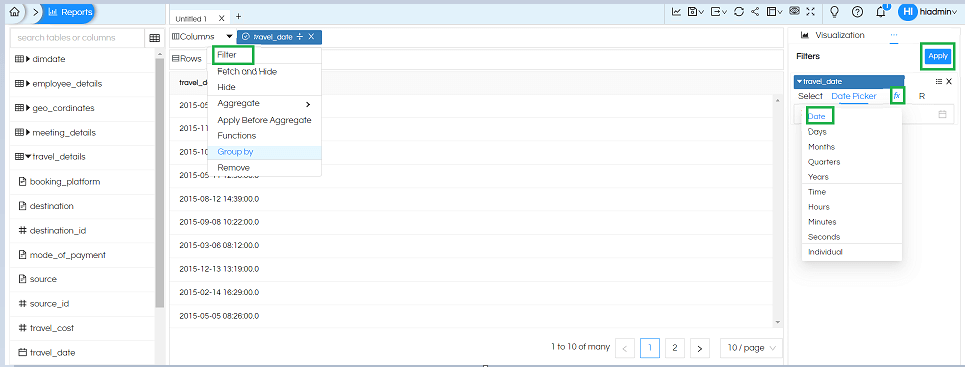The image size is (965, 367).
Task: Click the move icon on travel_date chip
Action: pos(300,37)
